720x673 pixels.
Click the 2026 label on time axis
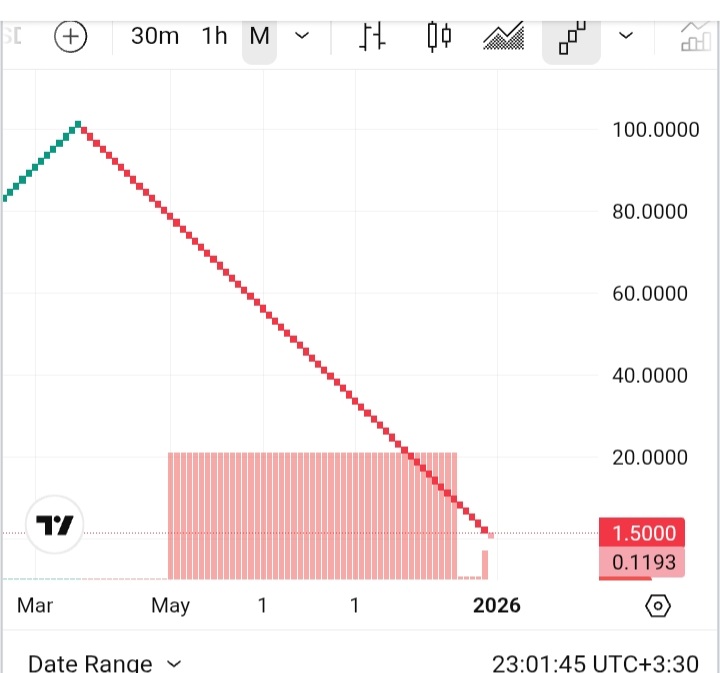click(496, 605)
